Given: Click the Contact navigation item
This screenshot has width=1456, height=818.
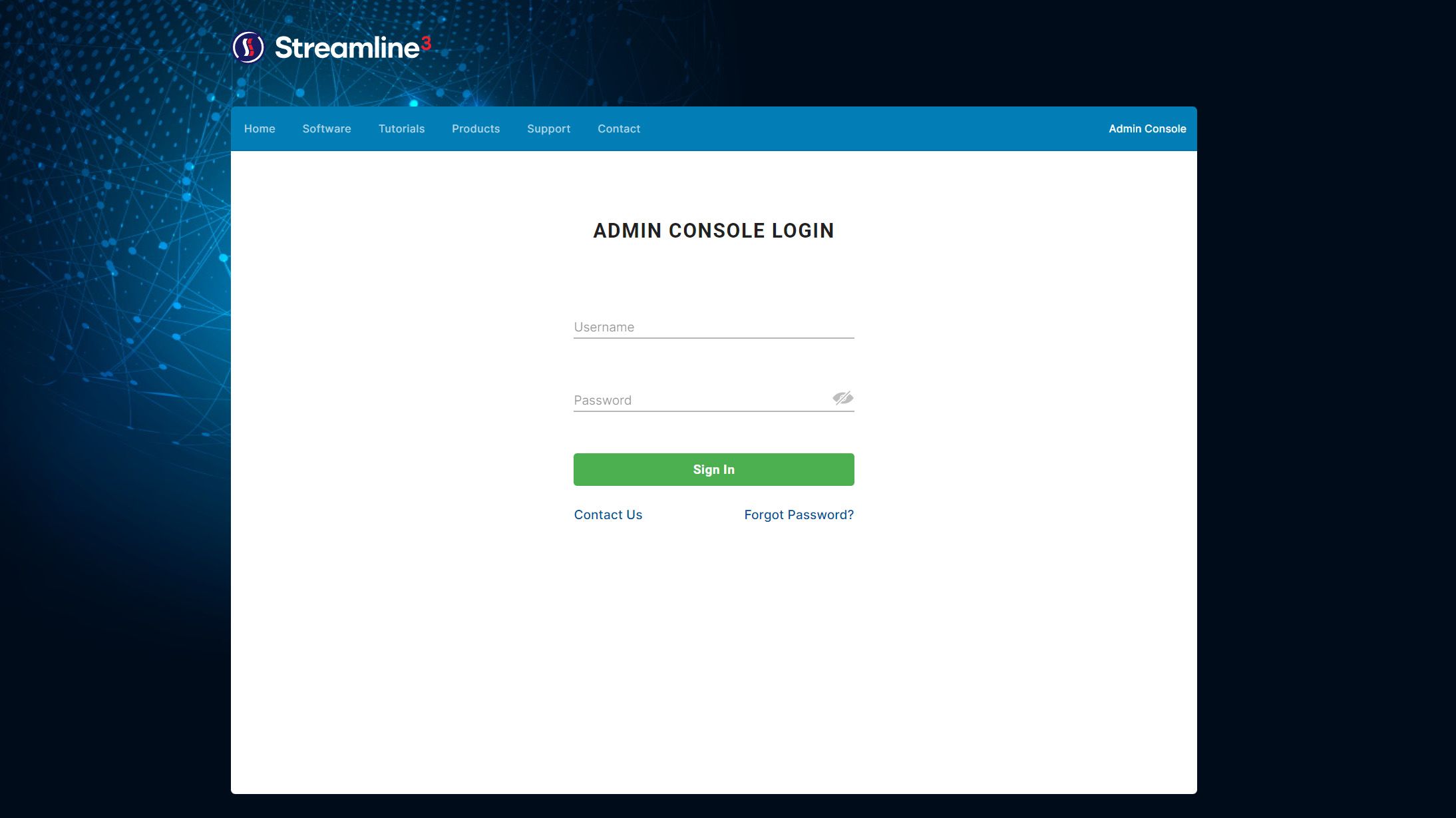Looking at the screenshot, I should point(619,128).
